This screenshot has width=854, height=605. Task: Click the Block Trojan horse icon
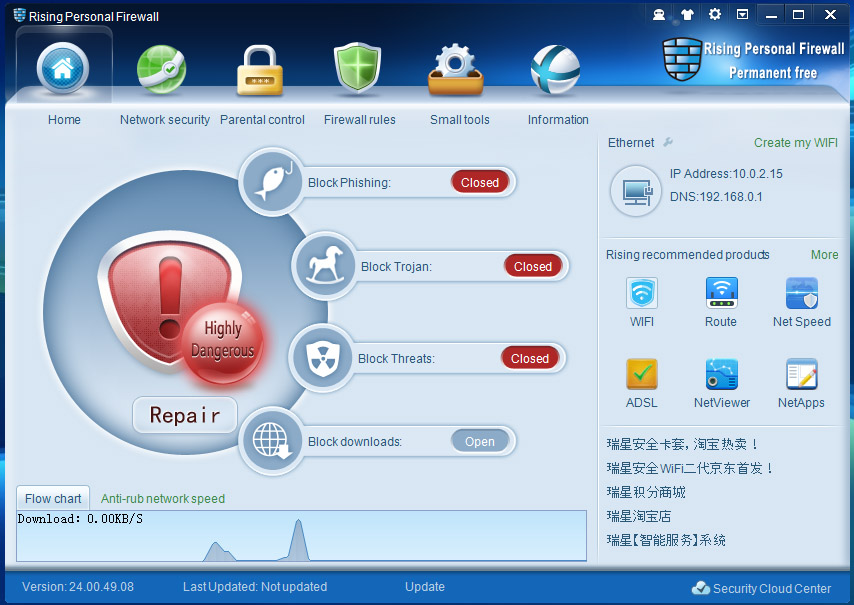325,266
